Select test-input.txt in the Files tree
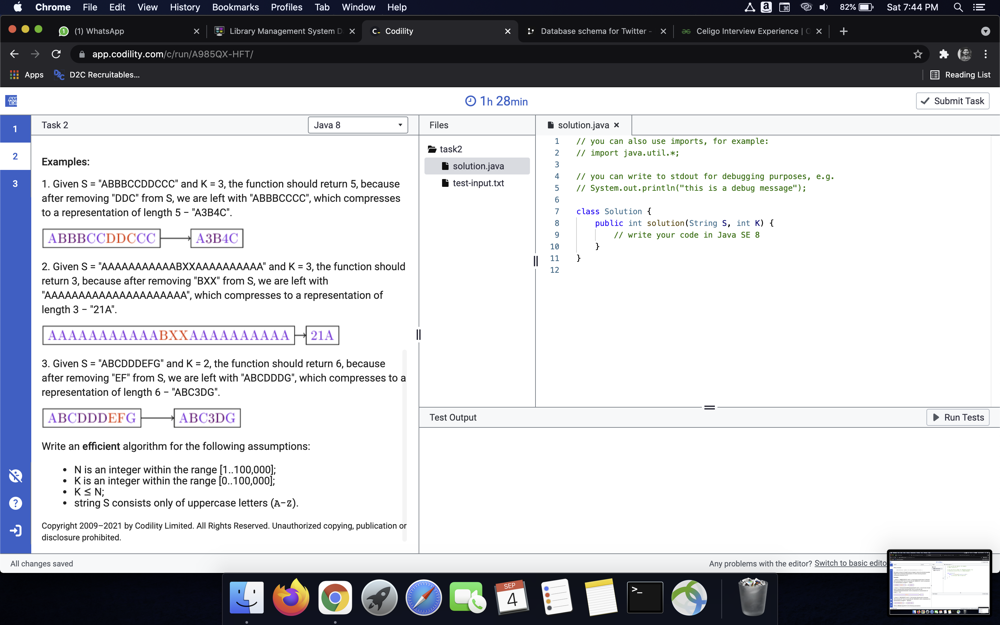Image resolution: width=1000 pixels, height=625 pixels. [x=477, y=183]
